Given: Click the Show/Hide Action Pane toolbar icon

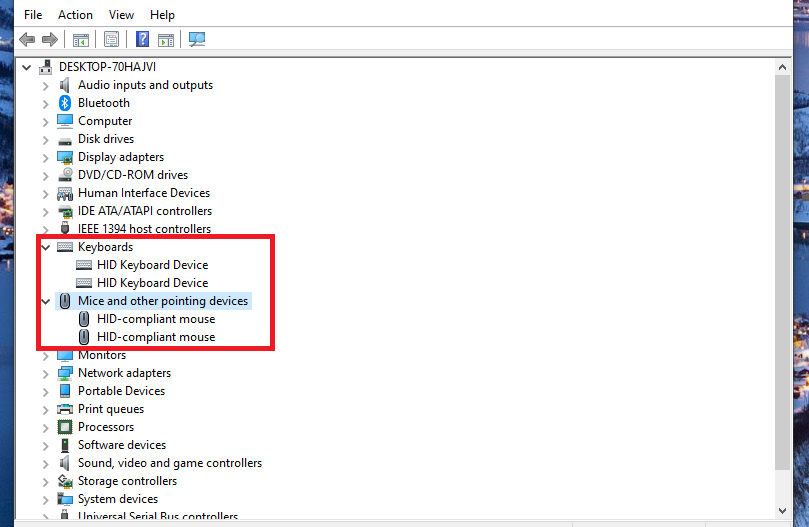Looking at the screenshot, I should coord(166,40).
